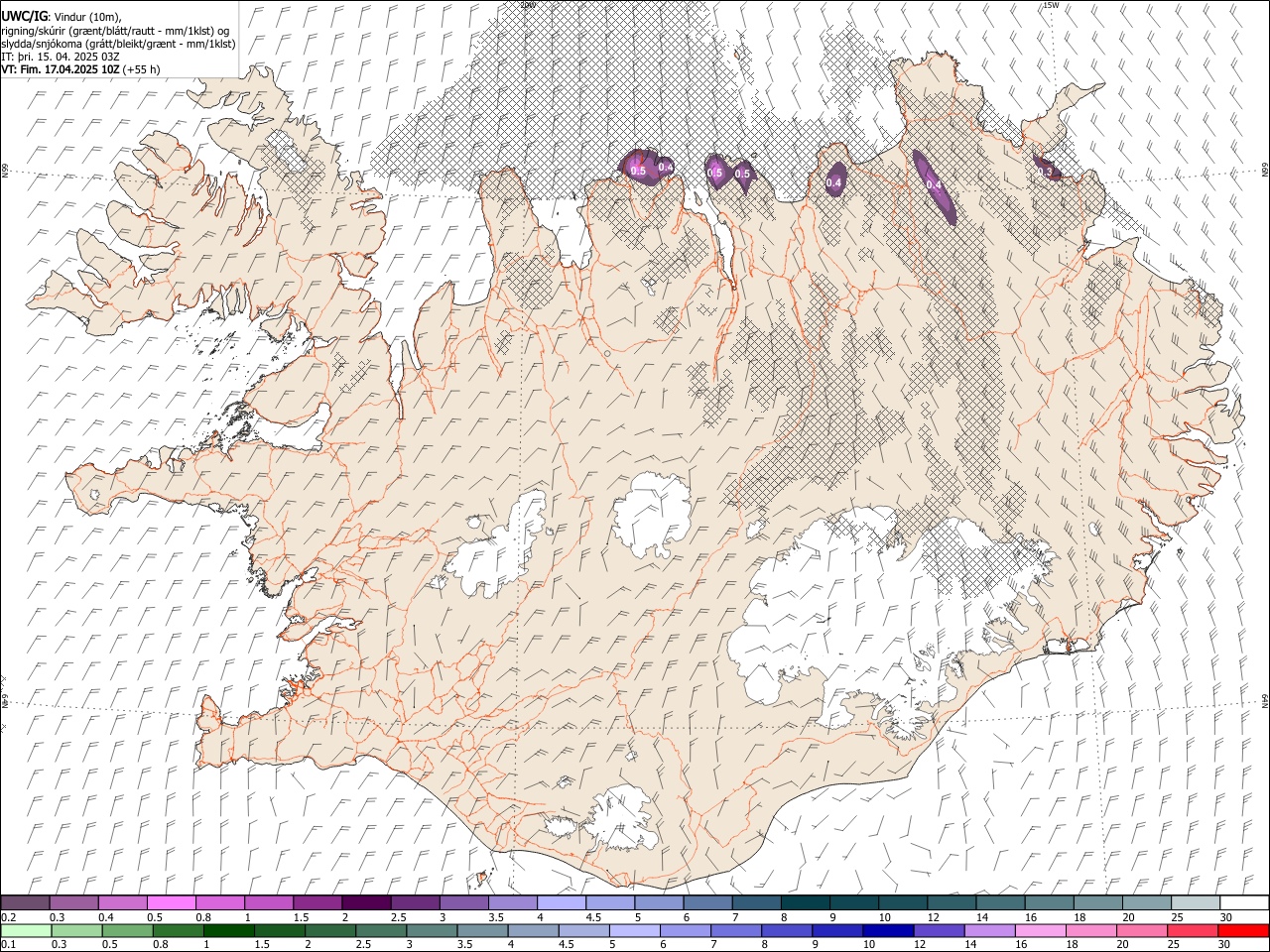Click the 66N latitude label on right edge
This screenshot has height=952, width=1270.
1264,171
